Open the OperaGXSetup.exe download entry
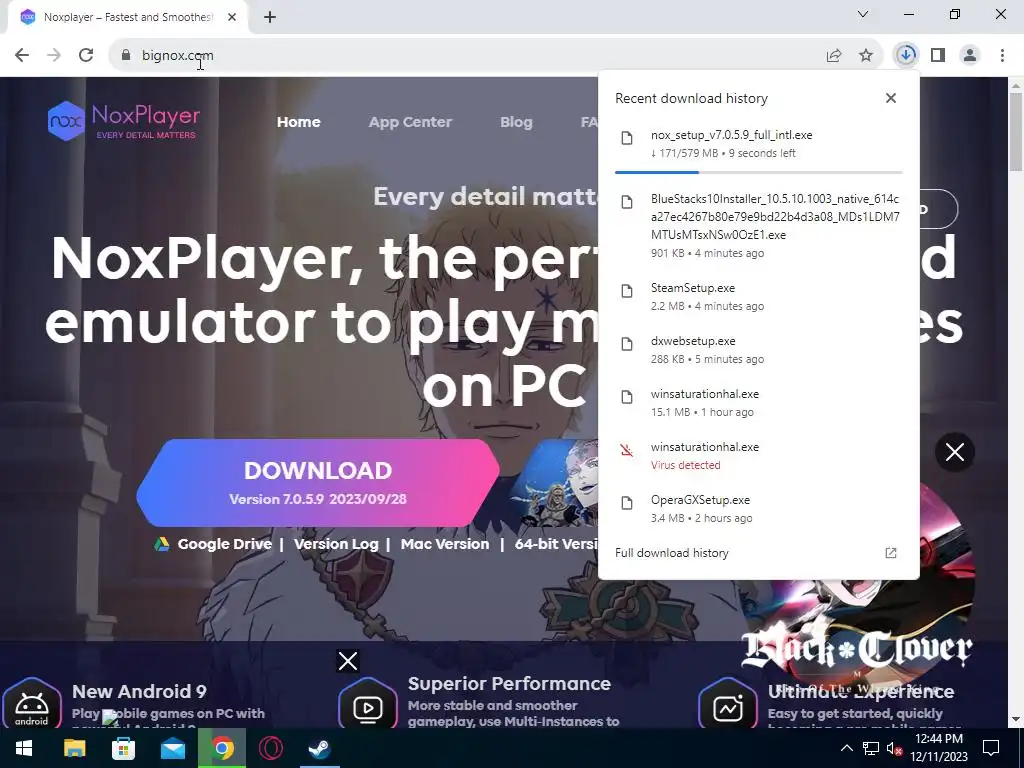This screenshot has width=1024, height=768. tap(759, 508)
